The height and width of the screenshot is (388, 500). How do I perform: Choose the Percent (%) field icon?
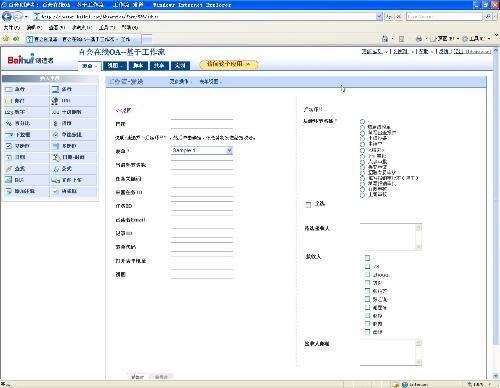[9, 123]
